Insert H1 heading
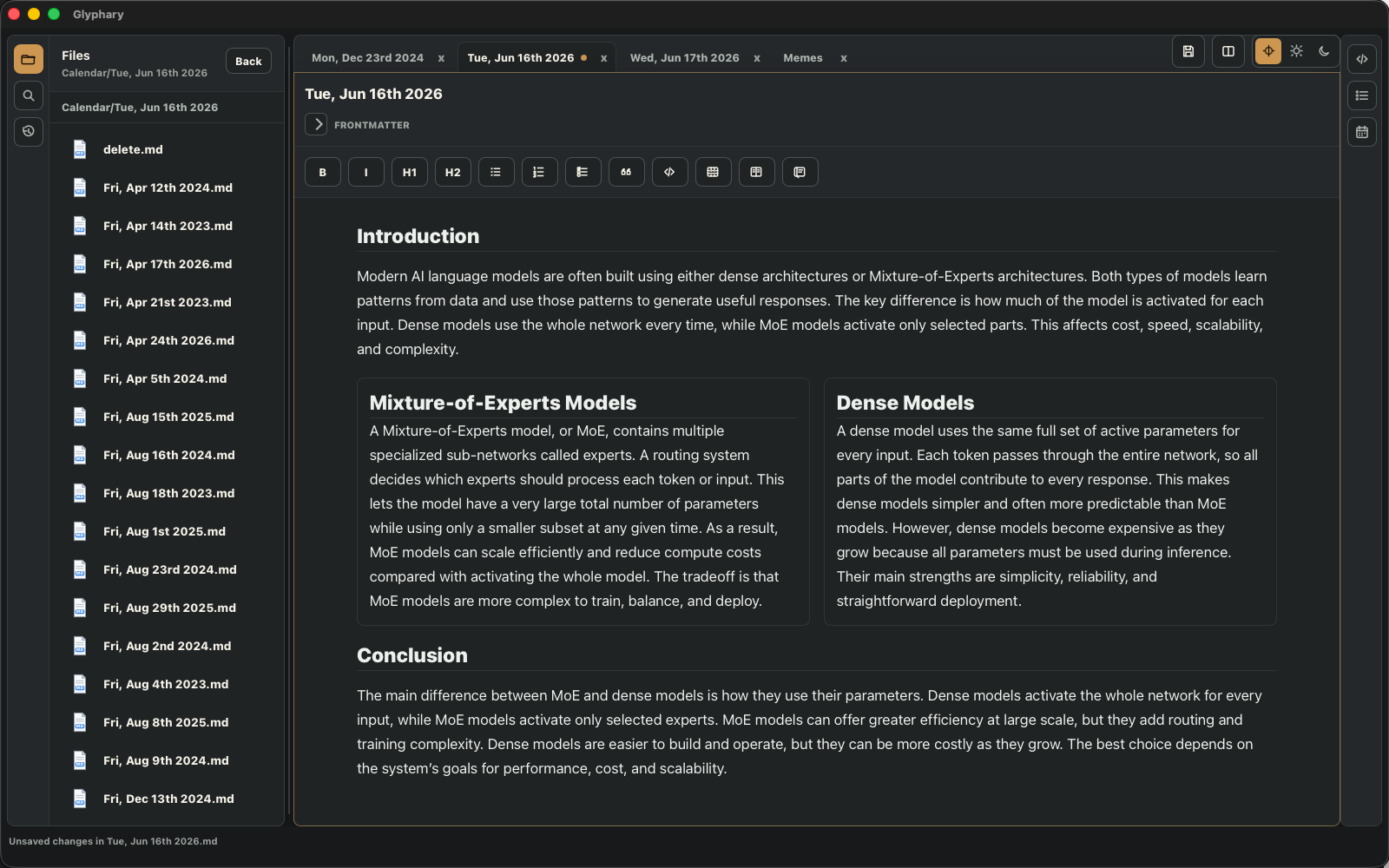Image resolution: width=1389 pixels, height=868 pixels. point(410,172)
